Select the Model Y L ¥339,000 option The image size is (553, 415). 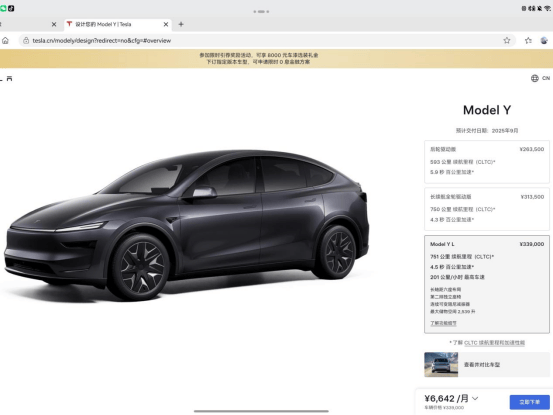pos(487,284)
